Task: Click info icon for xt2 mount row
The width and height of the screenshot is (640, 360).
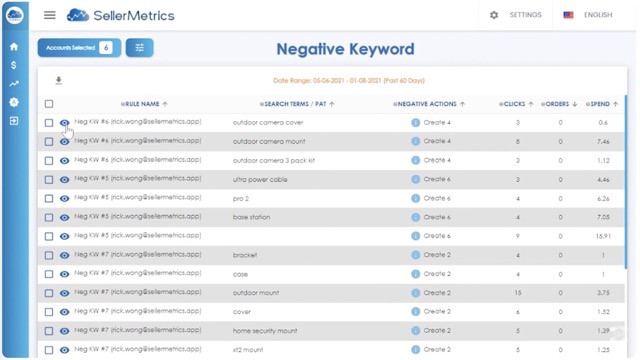Action: pos(416,349)
